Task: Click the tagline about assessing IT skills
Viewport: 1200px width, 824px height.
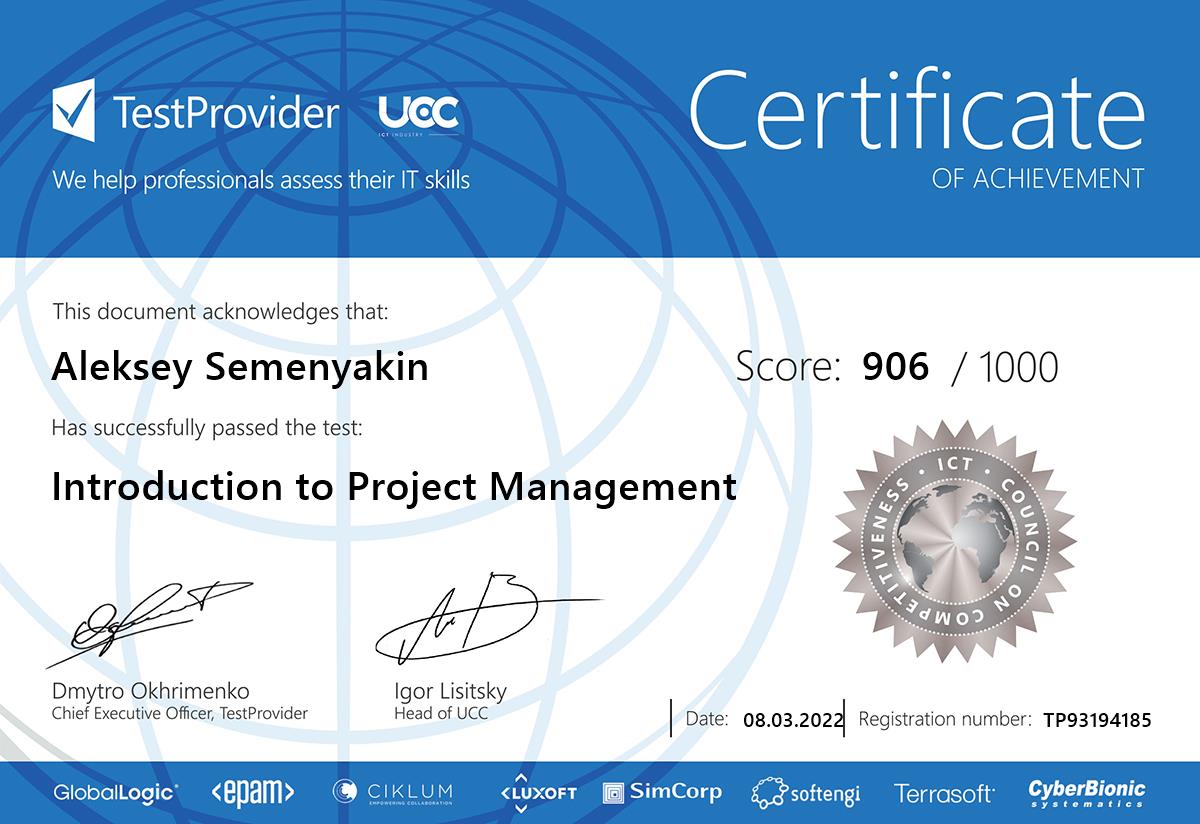Action: click(261, 180)
